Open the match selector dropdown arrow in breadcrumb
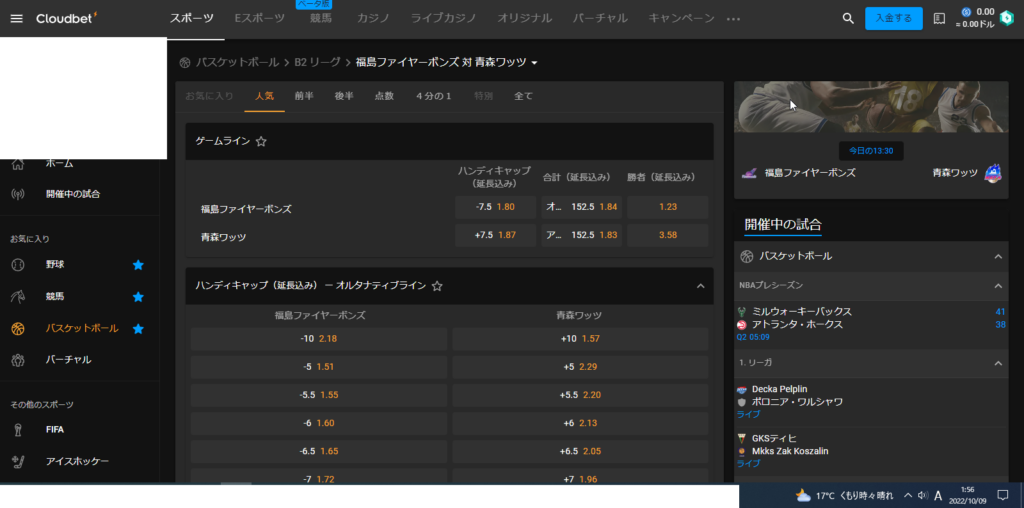 535,63
